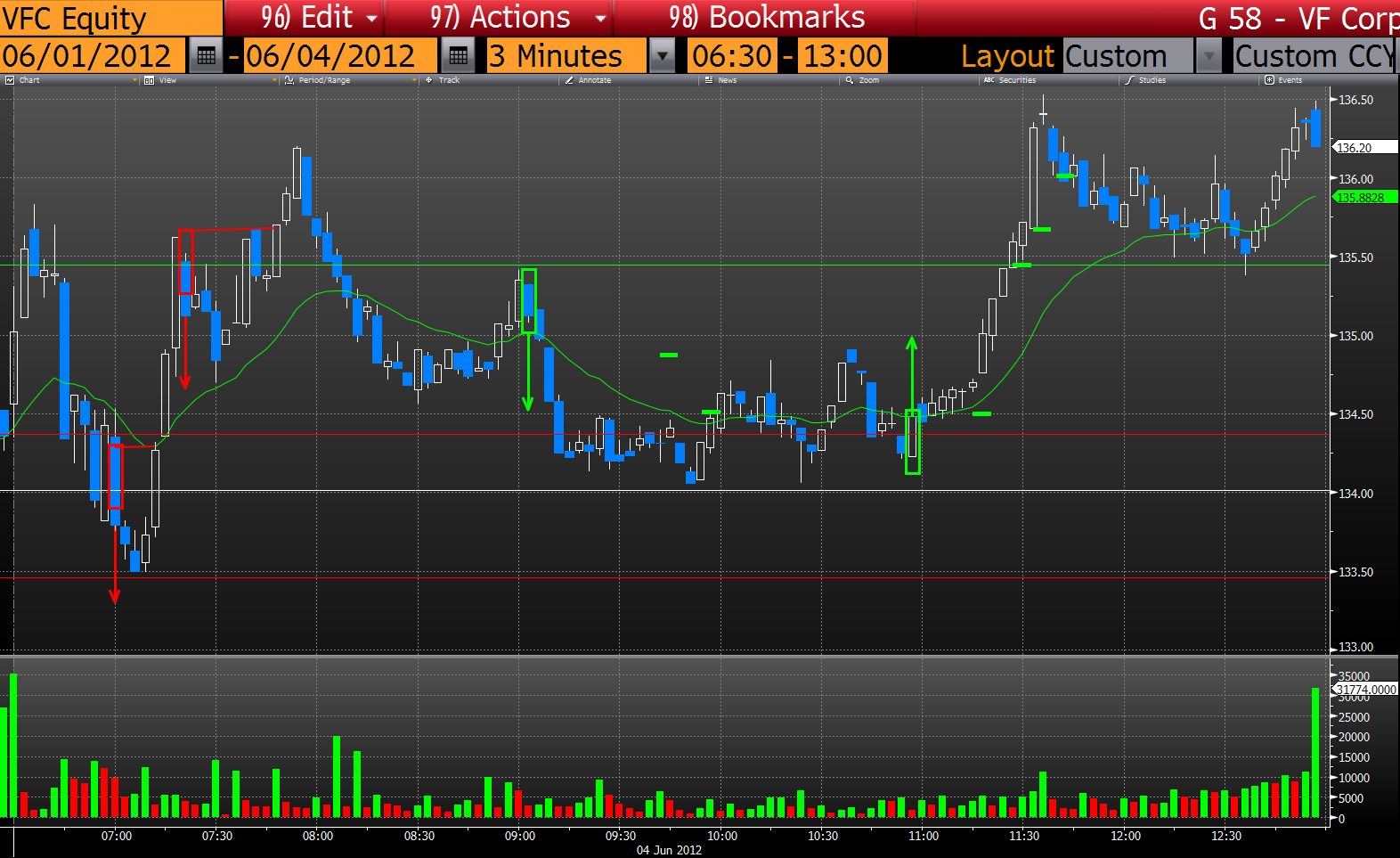Click the Track crosshair icon in the toolbar
1400x858 pixels.
pyautogui.click(x=429, y=80)
